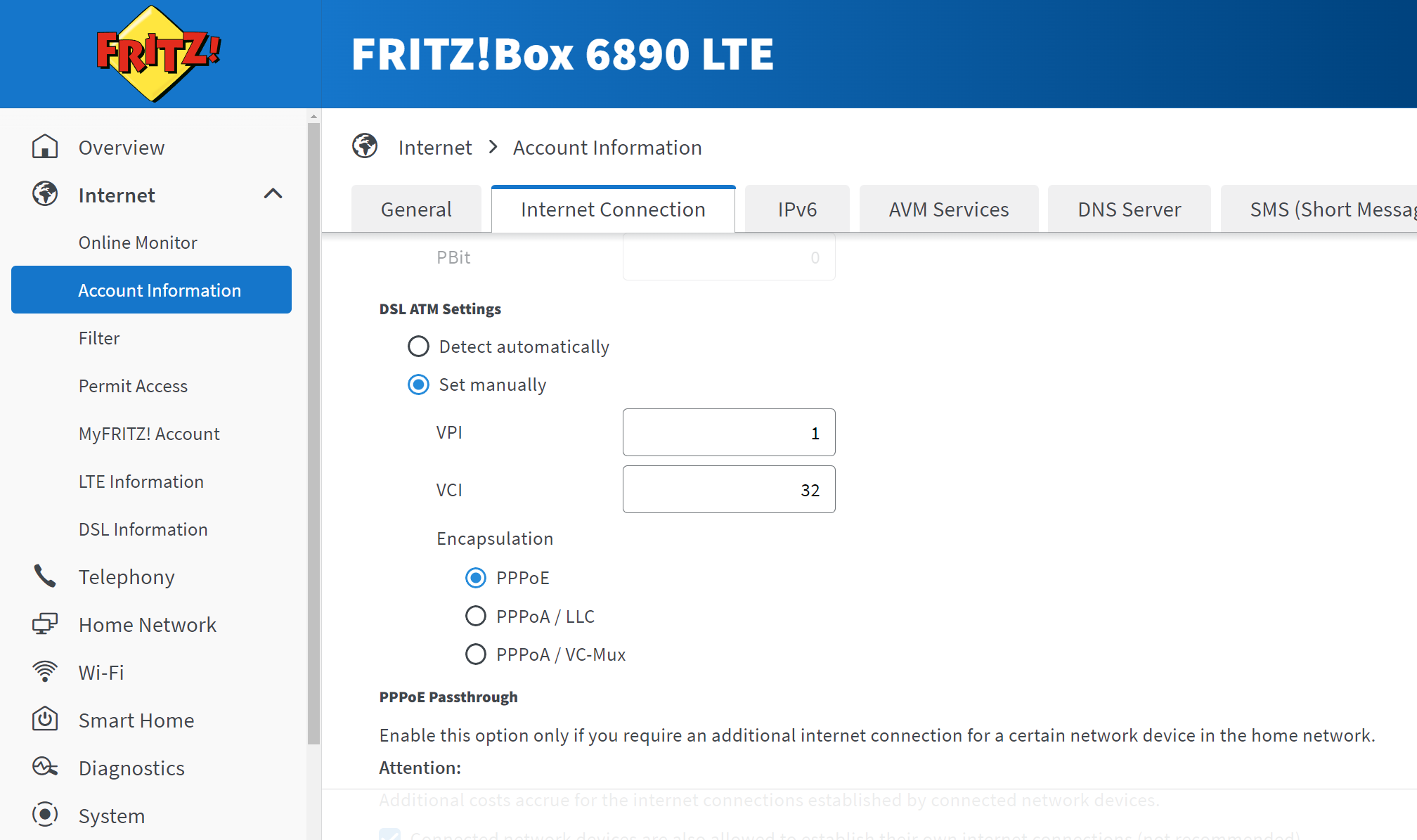Screen dimensions: 1417x840
Task: Click the Diagnostics pulse icon
Action: click(45, 767)
